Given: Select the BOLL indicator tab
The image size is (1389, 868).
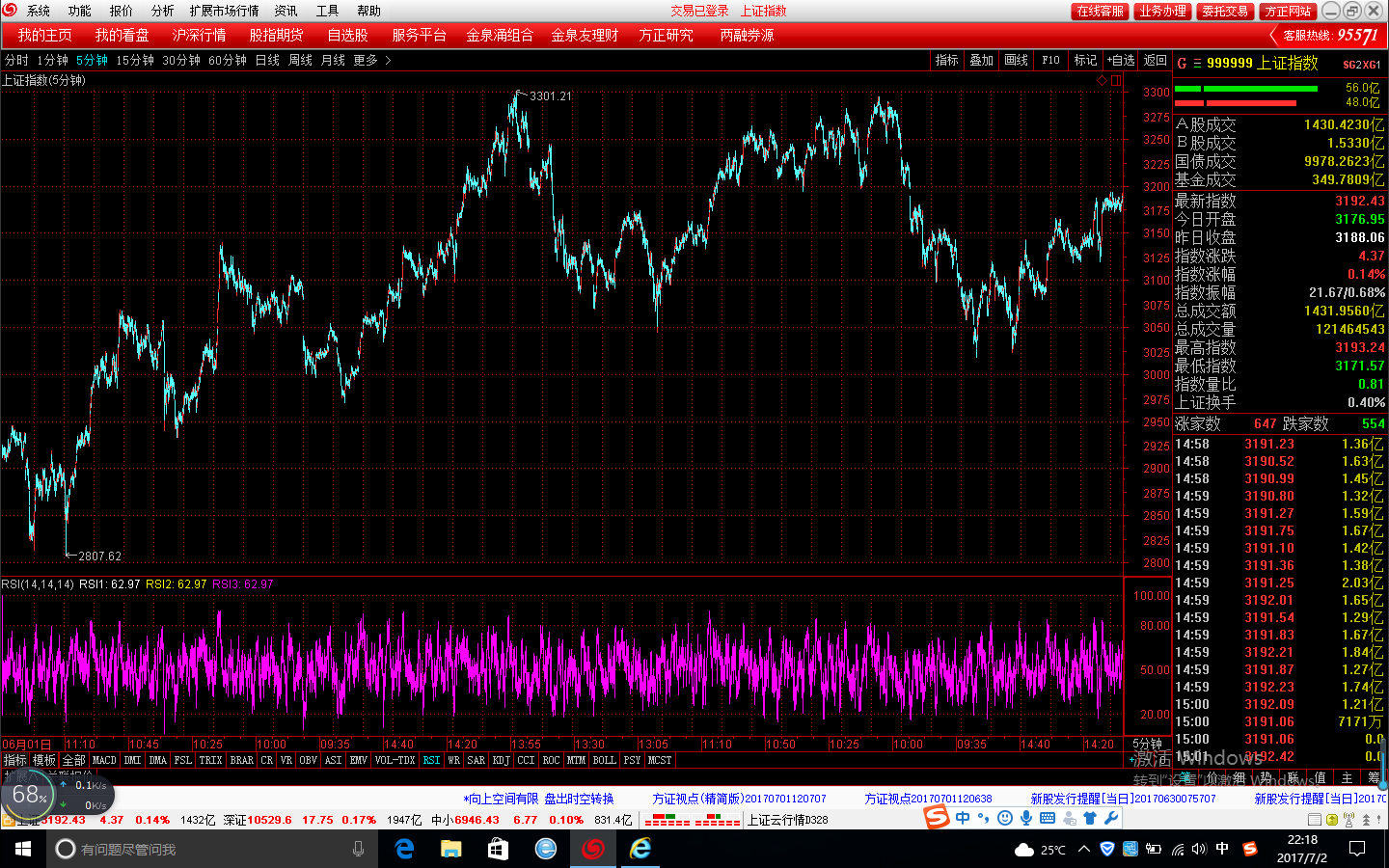Looking at the screenshot, I should (x=604, y=760).
